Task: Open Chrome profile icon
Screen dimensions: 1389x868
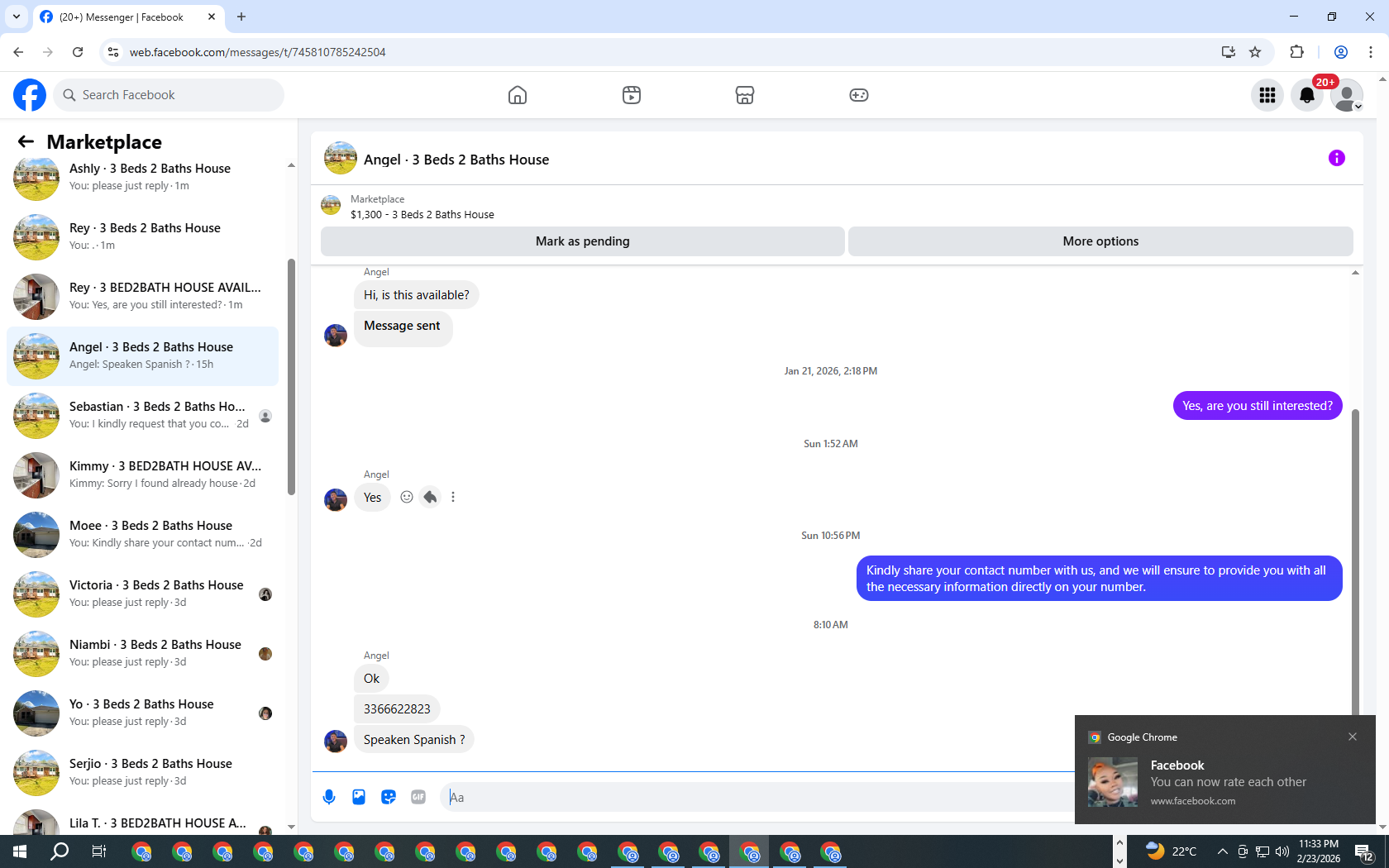Action: tap(1341, 52)
